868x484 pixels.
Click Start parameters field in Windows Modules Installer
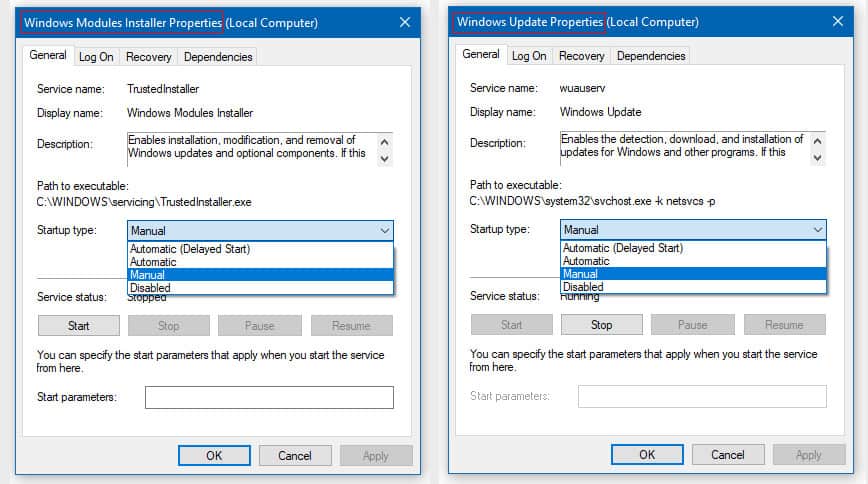pyautogui.click(x=269, y=397)
